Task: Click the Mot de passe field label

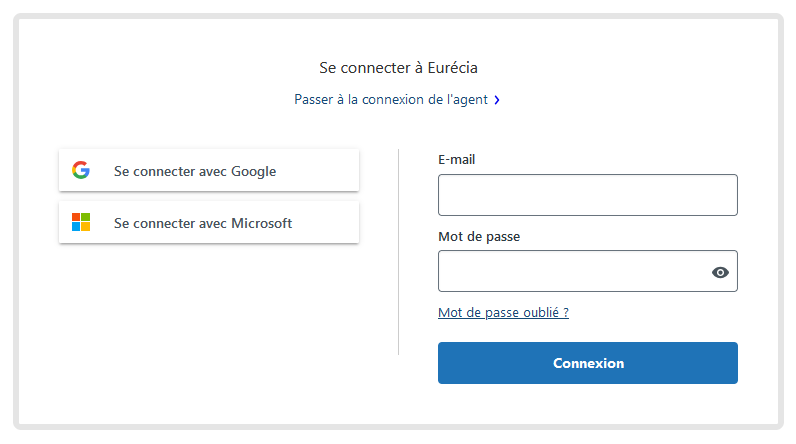Action: click(479, 236)
